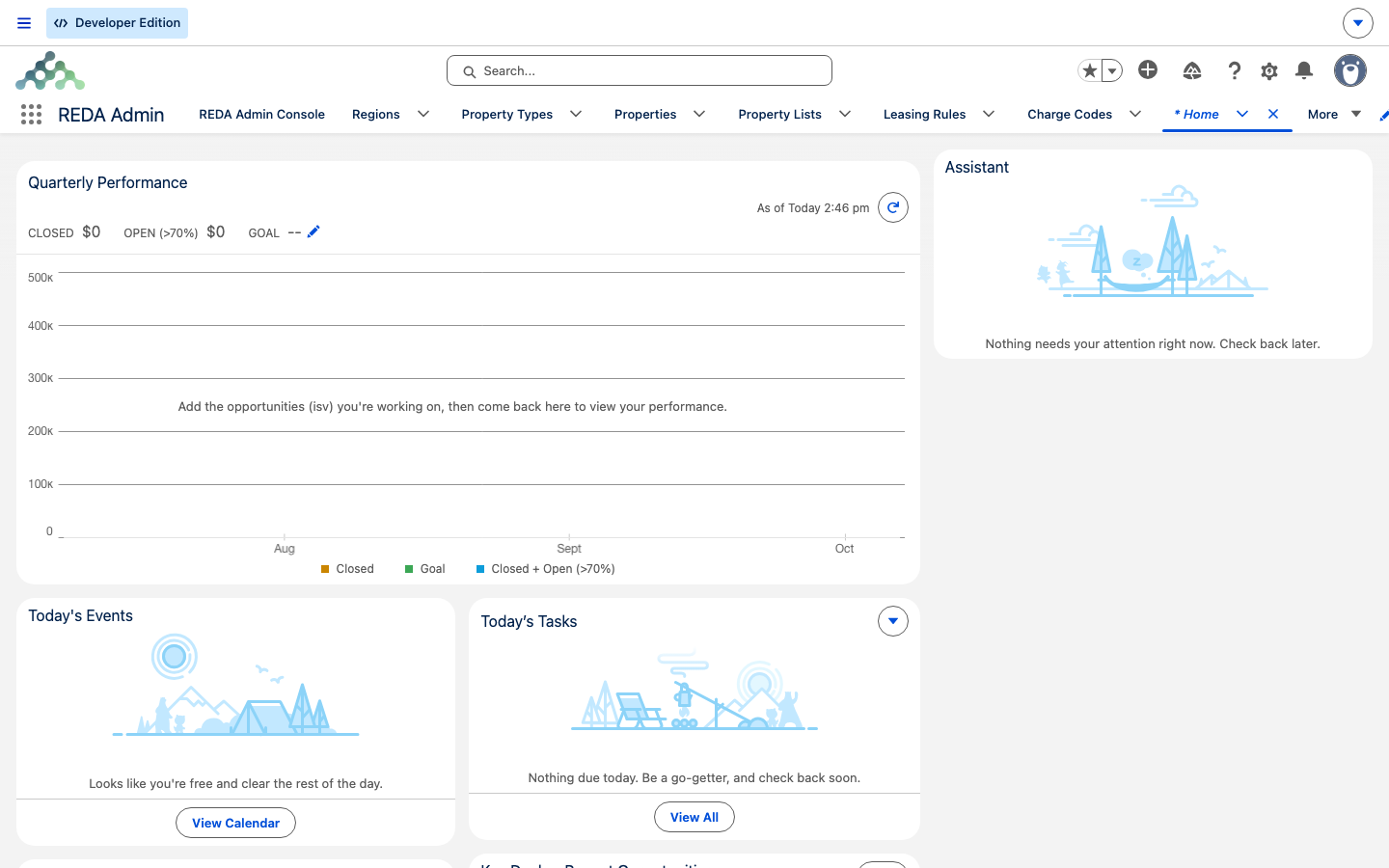Switch to the Property Lists tab

click(x=780, y=114)
